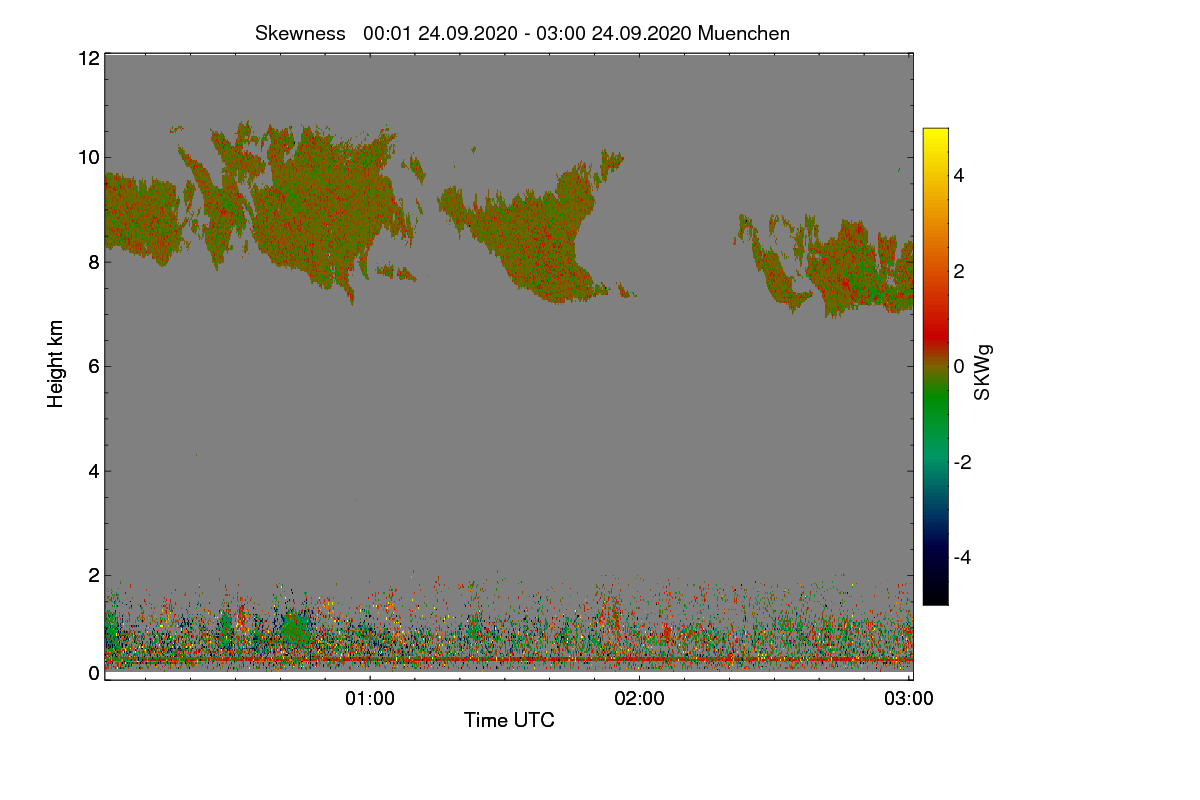This screenshot has height=800, width=1200.
Task: Select the Time UTC axis title
Action: point(509,720)
